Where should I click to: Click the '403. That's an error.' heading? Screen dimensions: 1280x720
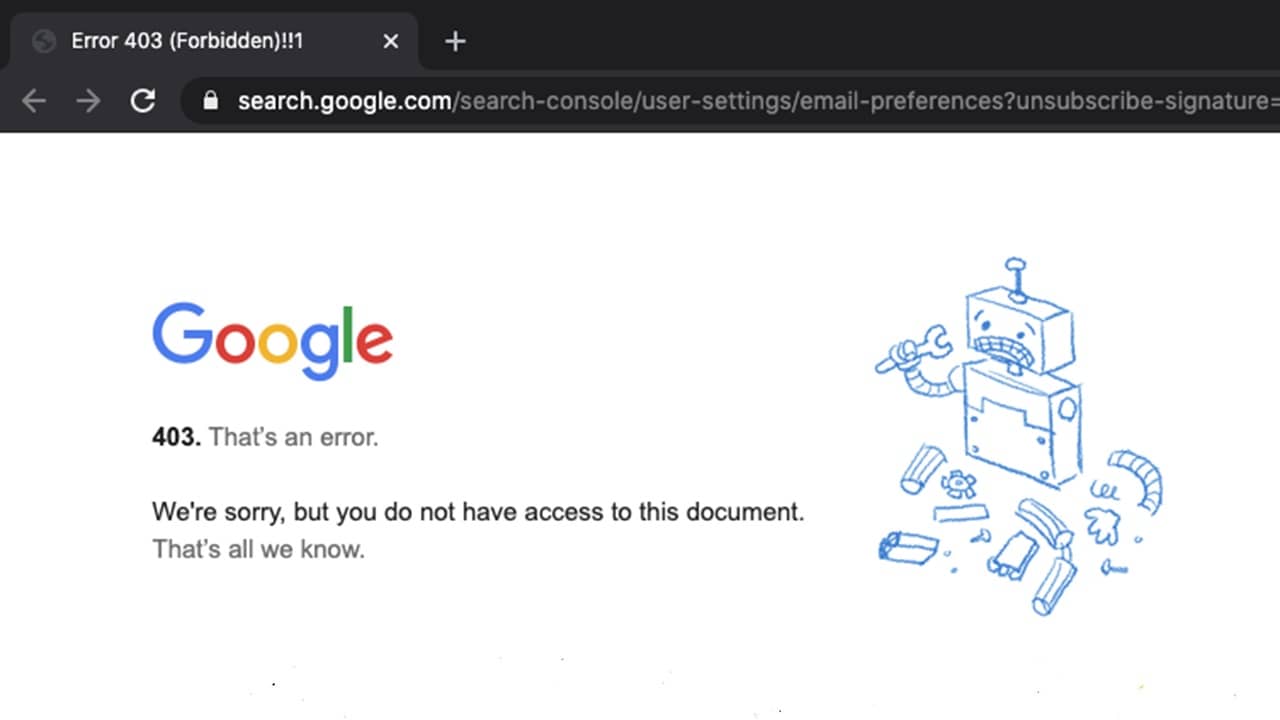265,437
